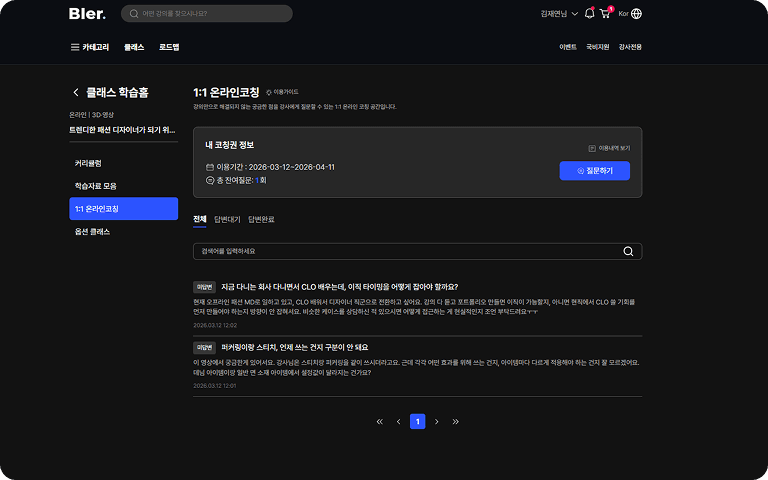Jump to the last page with the double right arrow

point(456,421)
